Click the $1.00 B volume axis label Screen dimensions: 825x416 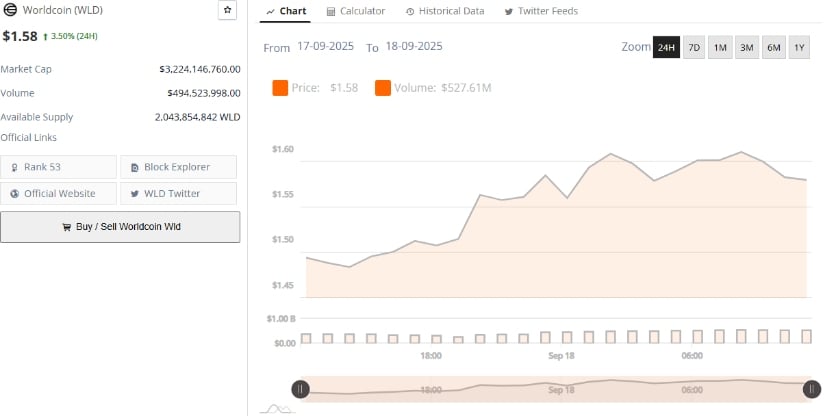[x=281, y=319]
